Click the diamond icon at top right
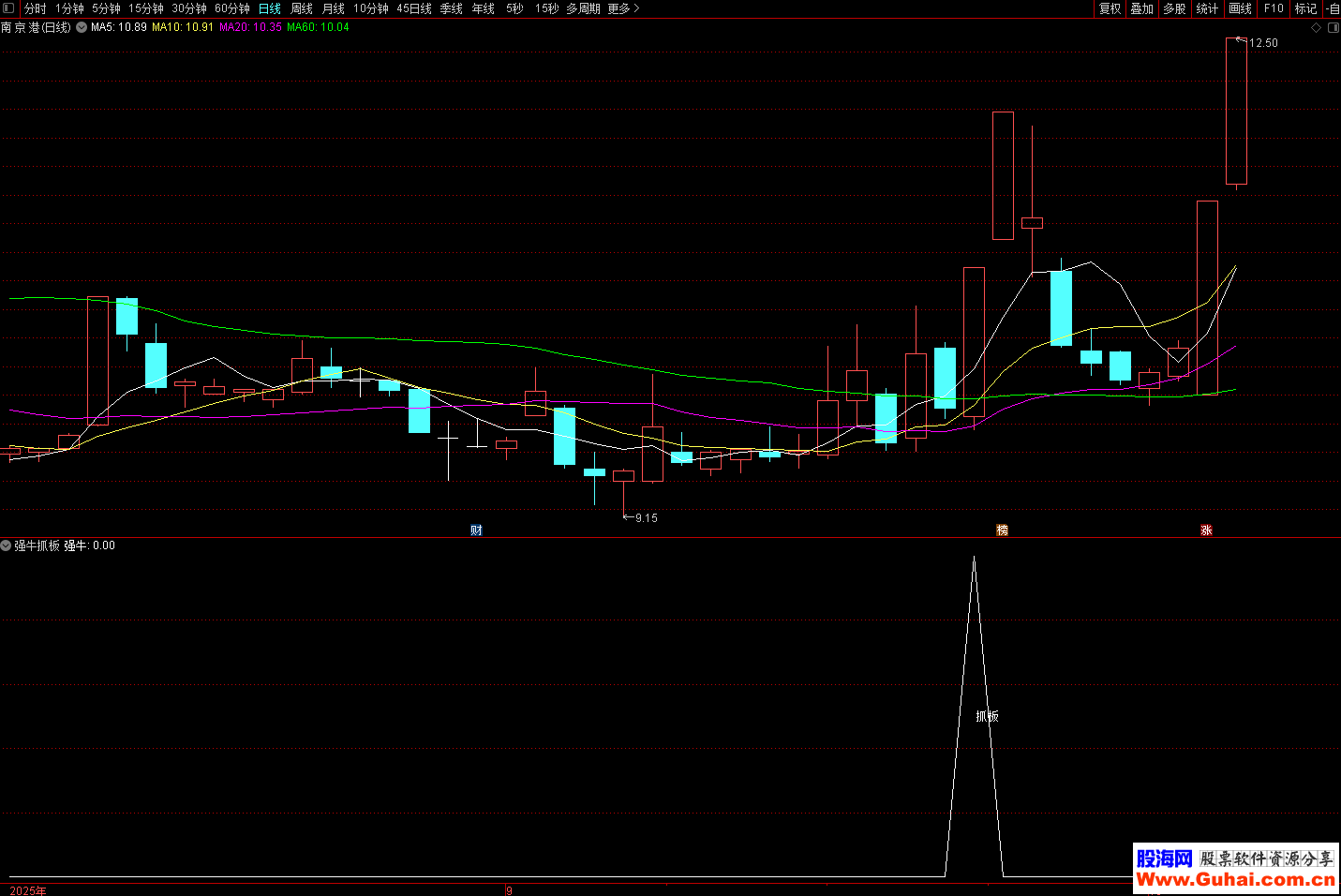1341x896 pixels. (x=1316, y=27)
